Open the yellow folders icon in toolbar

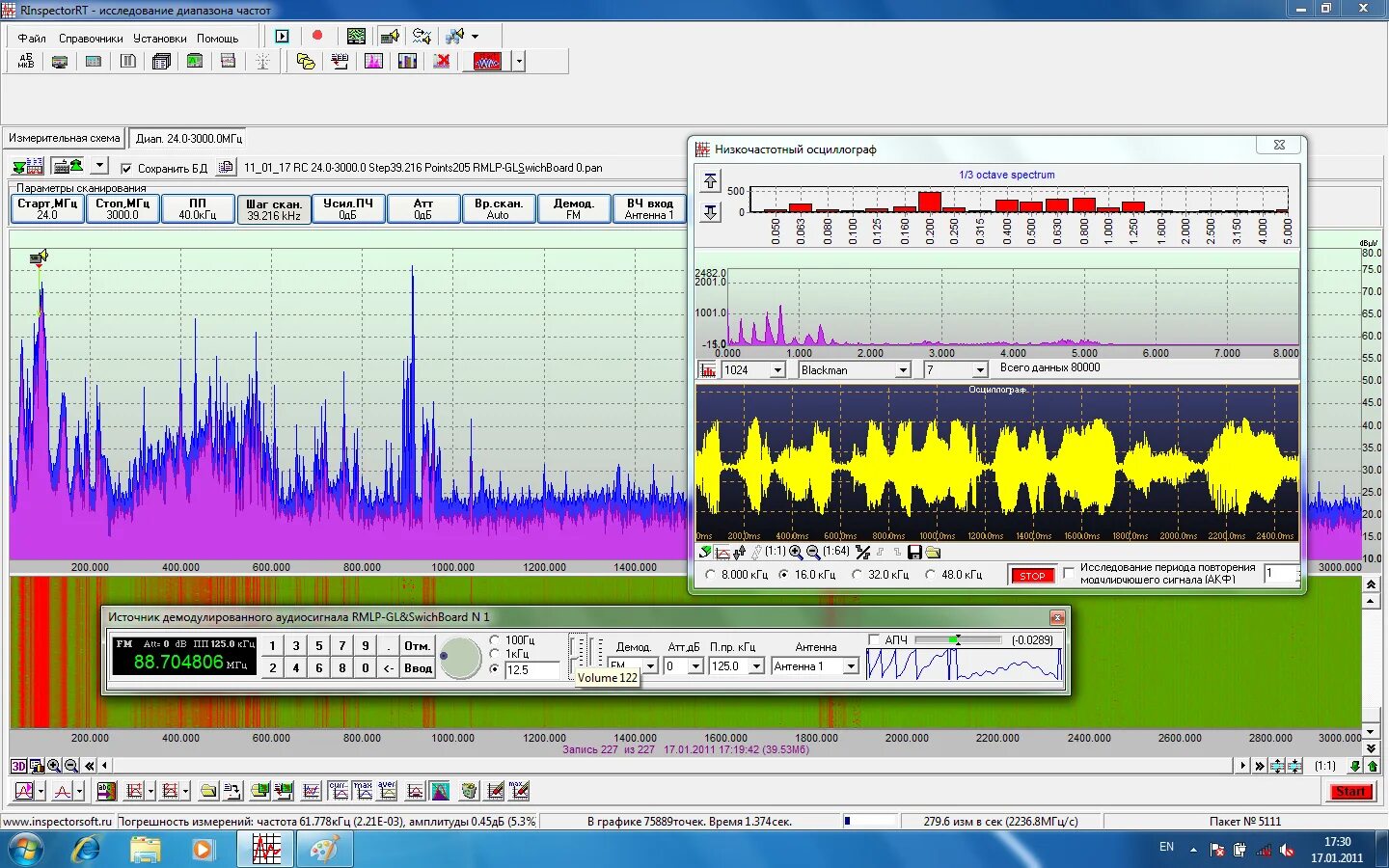click(306, 62)
